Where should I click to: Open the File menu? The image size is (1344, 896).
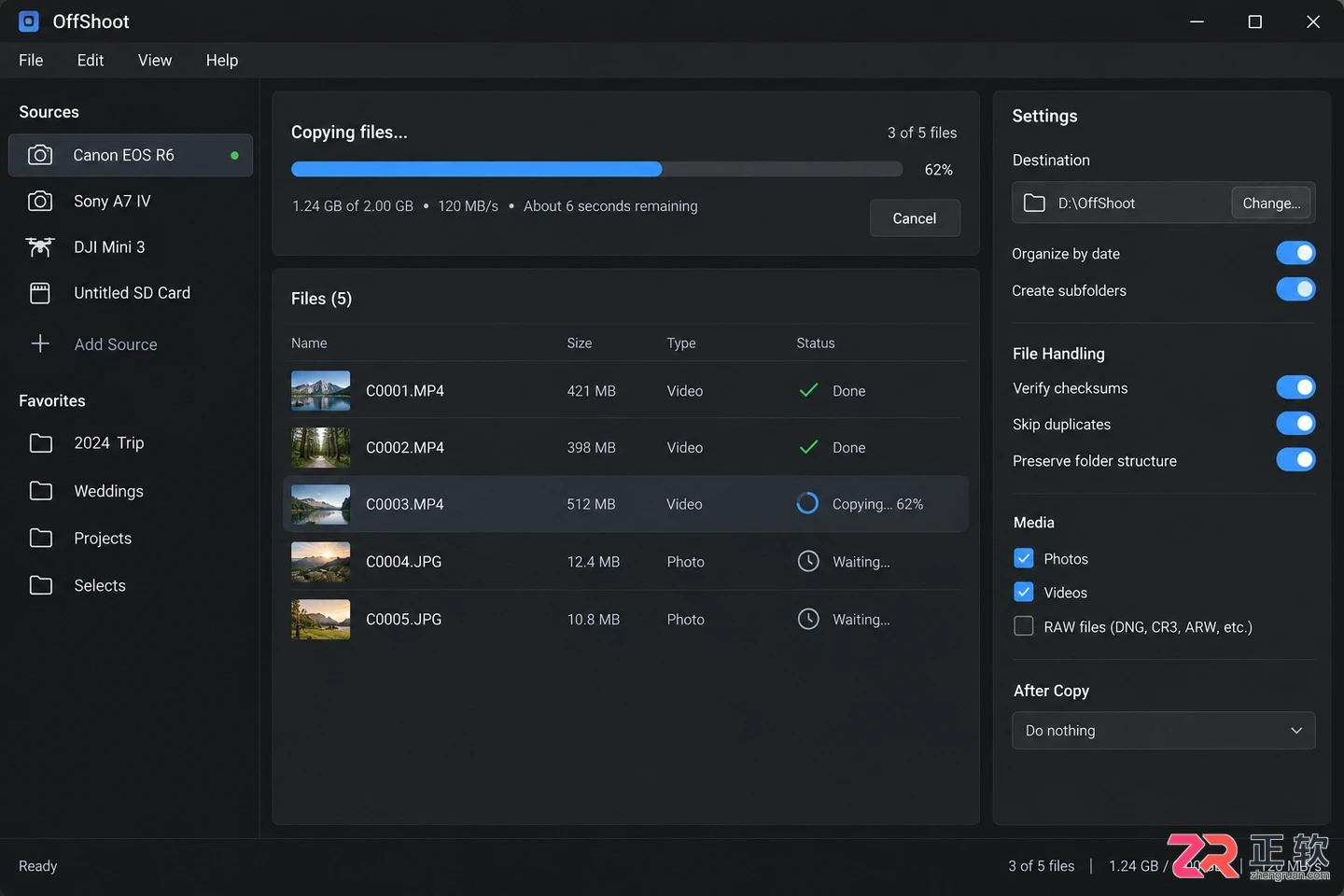pyautogui.click(x=31, y=60)
